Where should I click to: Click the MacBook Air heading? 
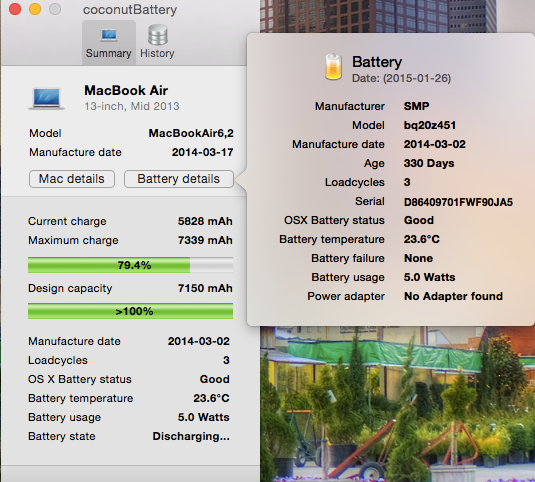click(126, 90)
